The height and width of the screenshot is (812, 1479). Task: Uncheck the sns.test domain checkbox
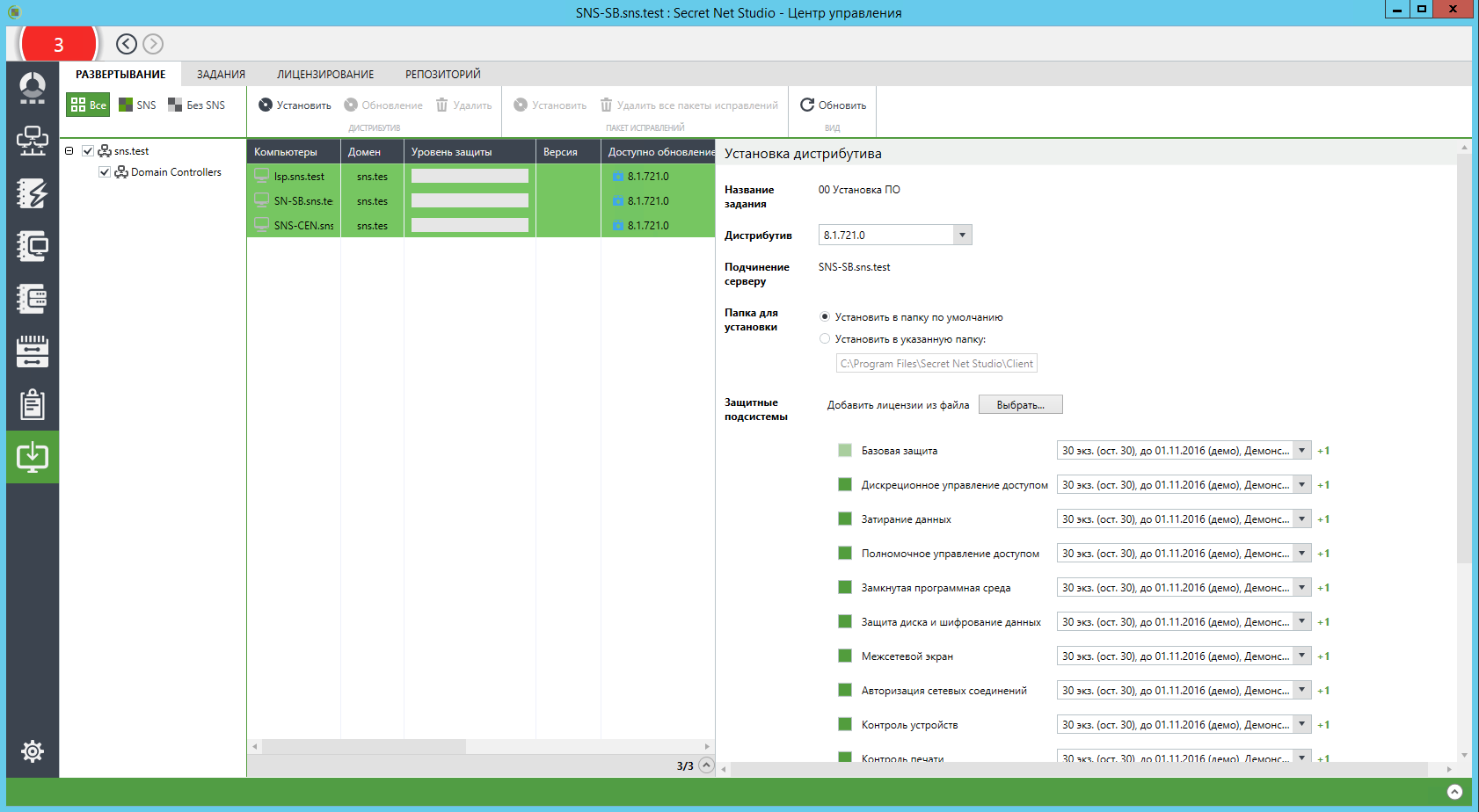pyautogui.click(x=88, y=151)
